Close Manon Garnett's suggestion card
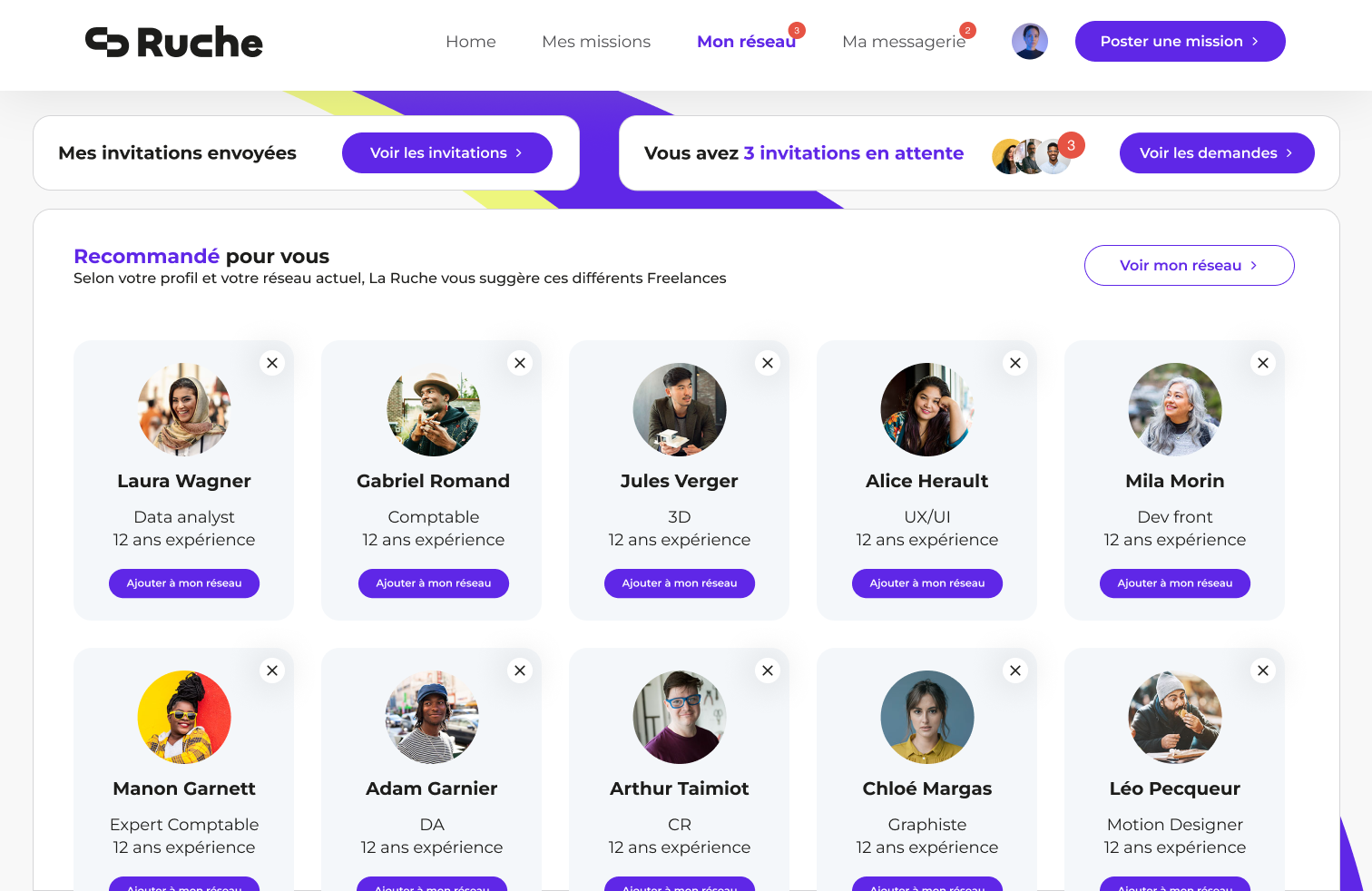Screen dimensions: 1372x891 click(x=272, y=671)
